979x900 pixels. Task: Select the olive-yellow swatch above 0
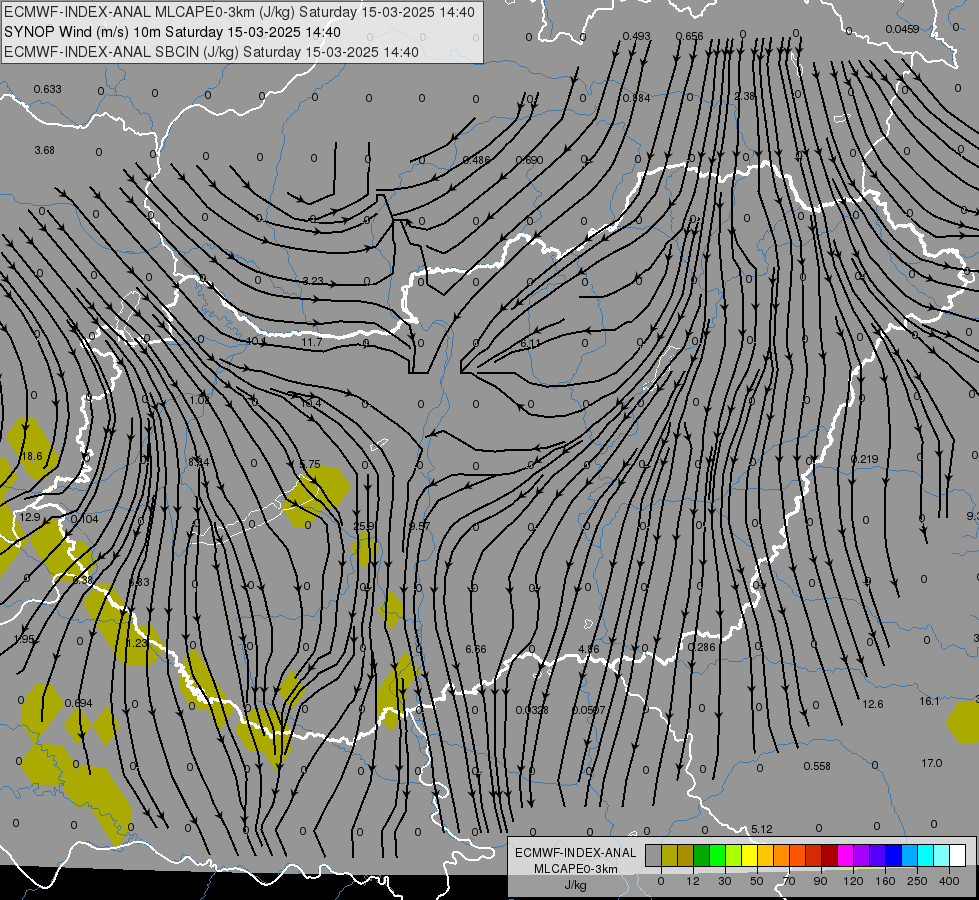point(669,855)
